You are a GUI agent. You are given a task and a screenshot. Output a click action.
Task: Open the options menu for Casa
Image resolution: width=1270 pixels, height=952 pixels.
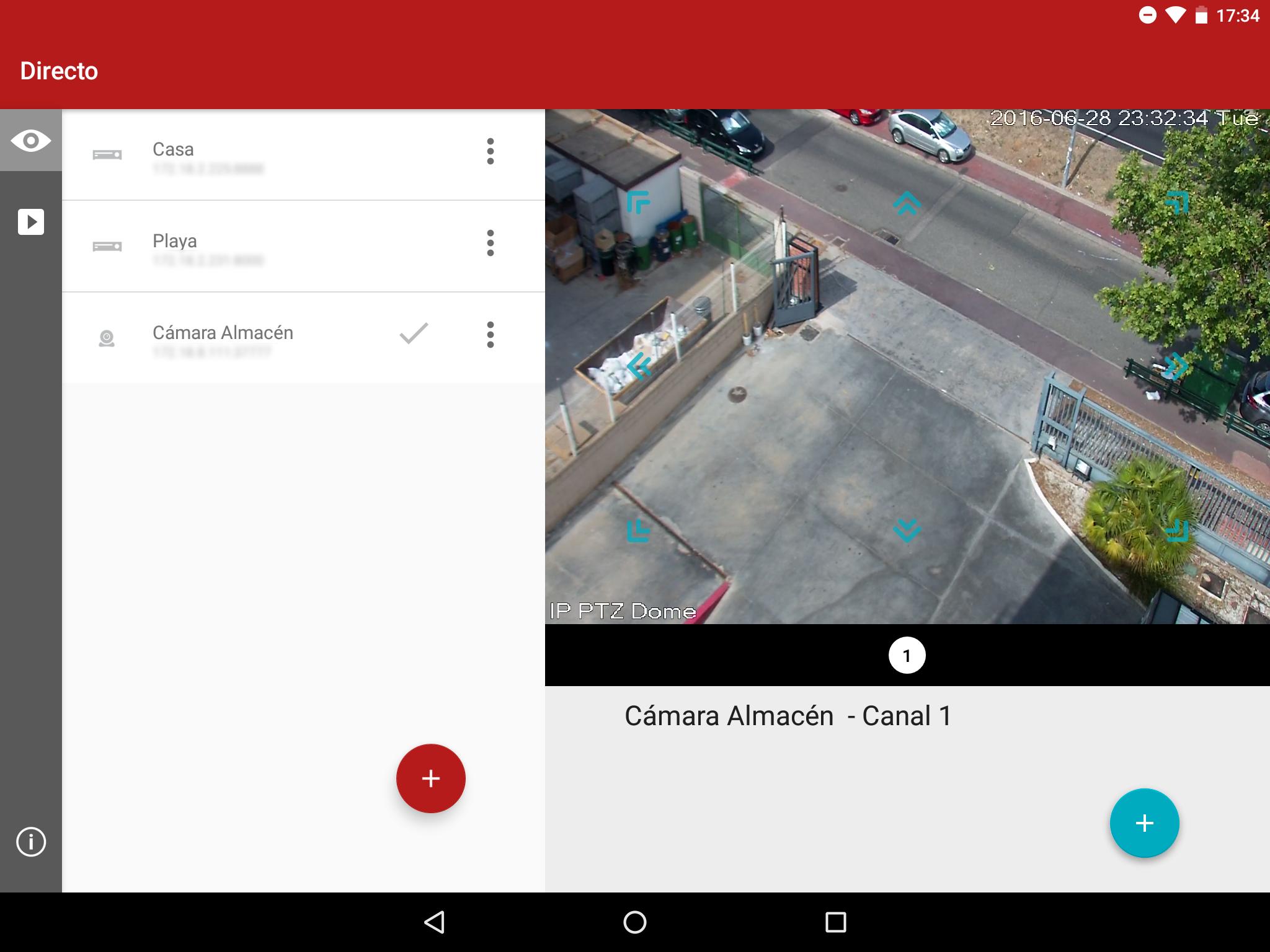pos(491,151)
